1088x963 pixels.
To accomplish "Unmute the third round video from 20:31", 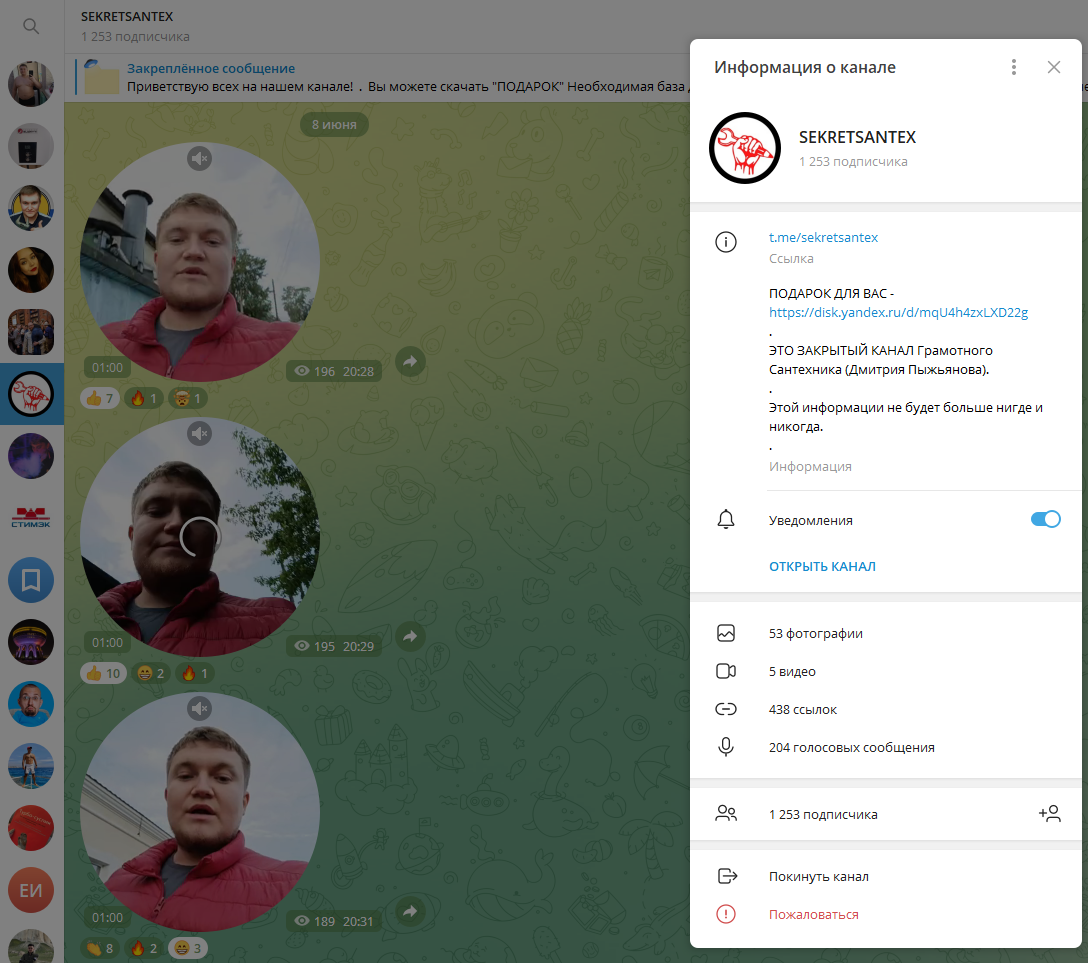I will pyautogui.click(x=199, y=708).
